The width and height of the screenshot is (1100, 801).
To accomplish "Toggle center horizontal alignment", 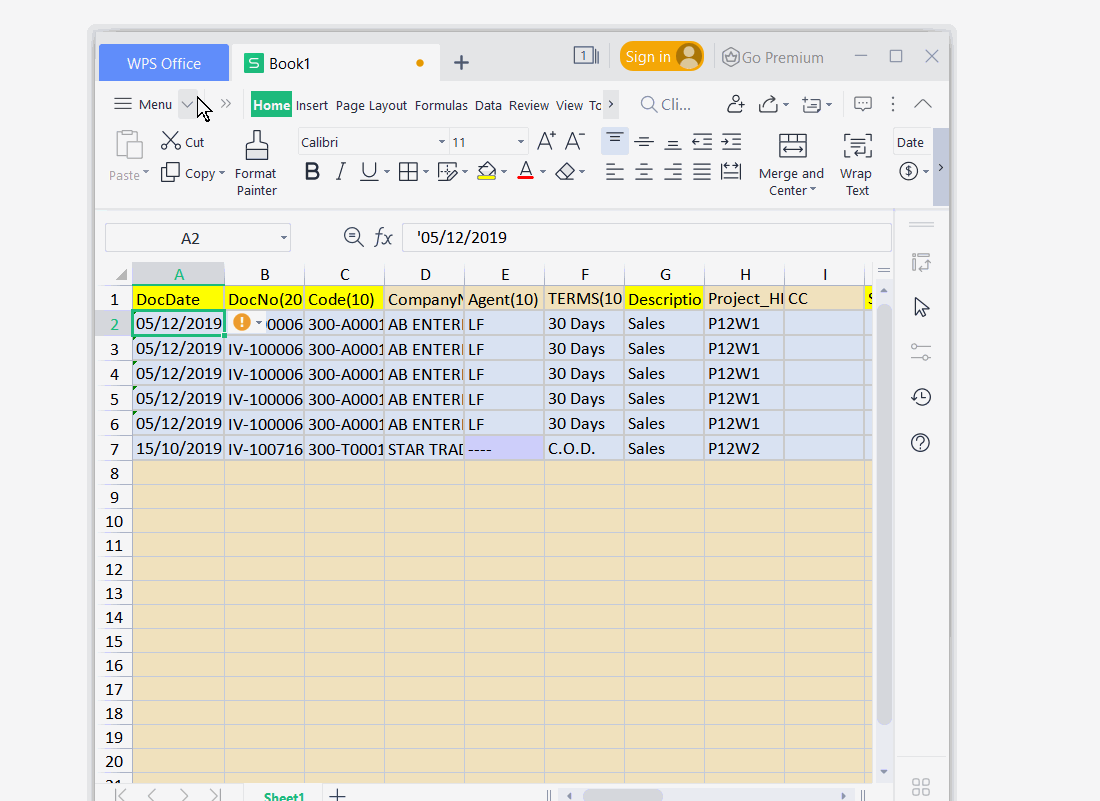I will (644, 172).
